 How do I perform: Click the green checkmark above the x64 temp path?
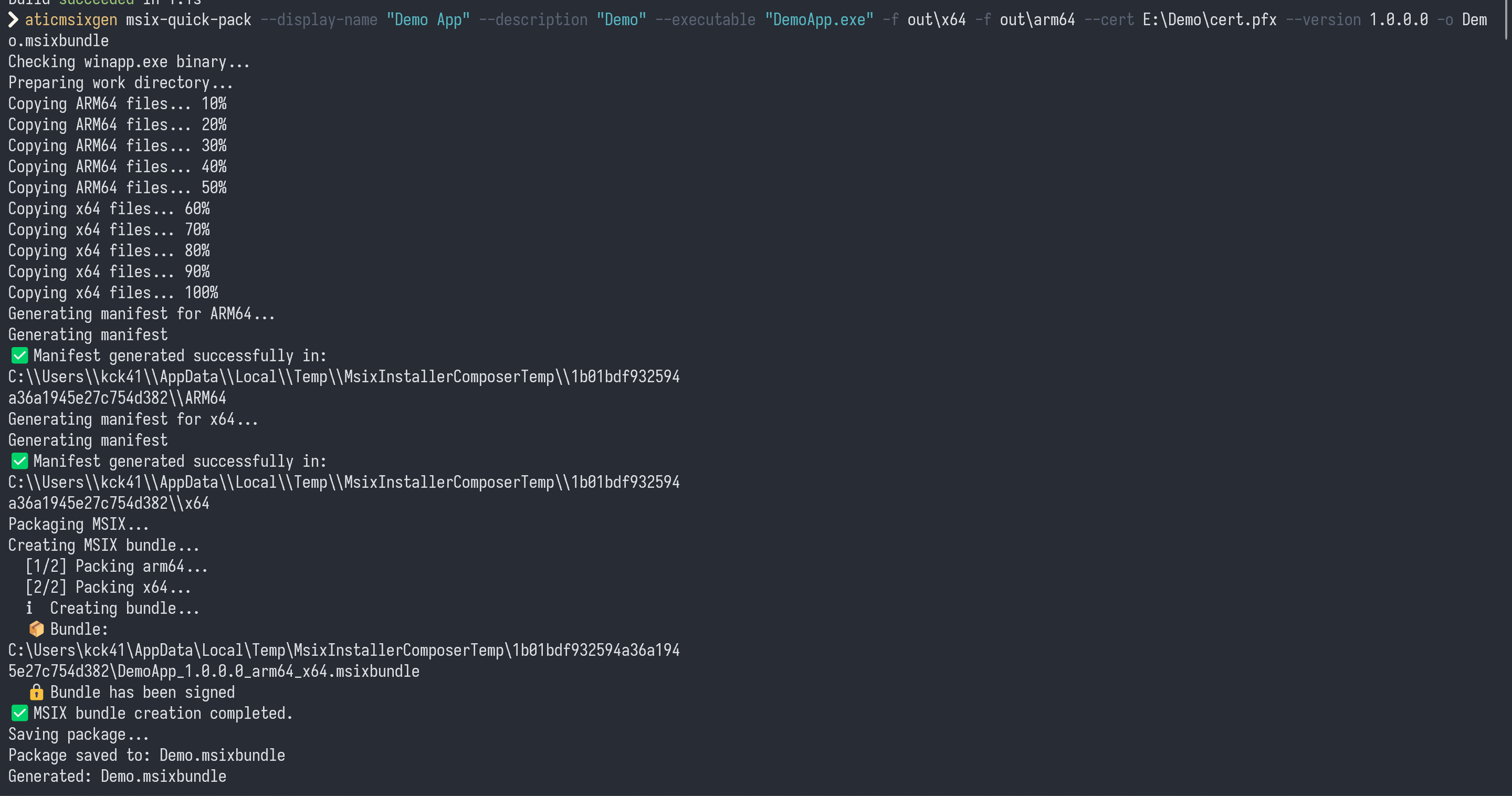pos(19,462)
